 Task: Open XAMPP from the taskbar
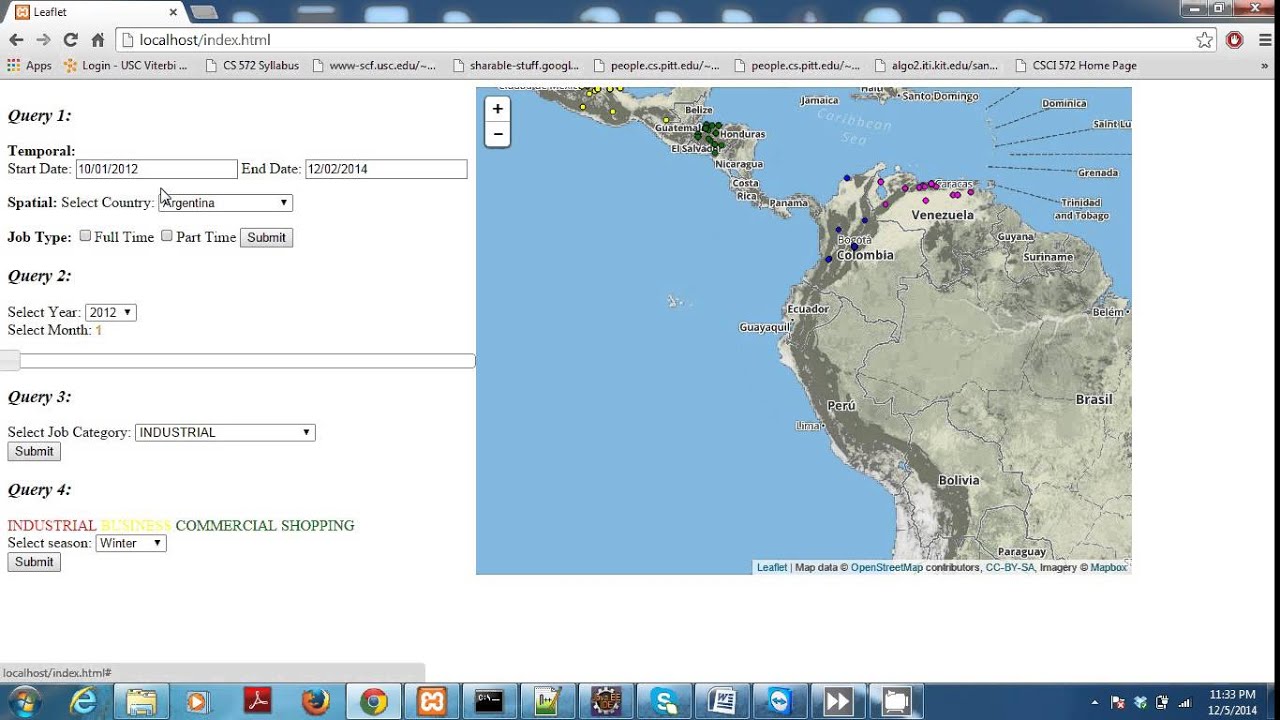pyautogui.click(x=432, y=702)
